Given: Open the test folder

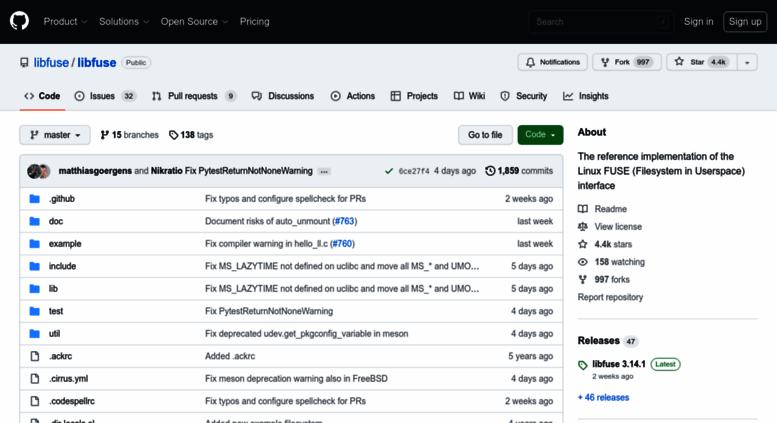Looking at the screenshot, I should (x=56, y=311).
